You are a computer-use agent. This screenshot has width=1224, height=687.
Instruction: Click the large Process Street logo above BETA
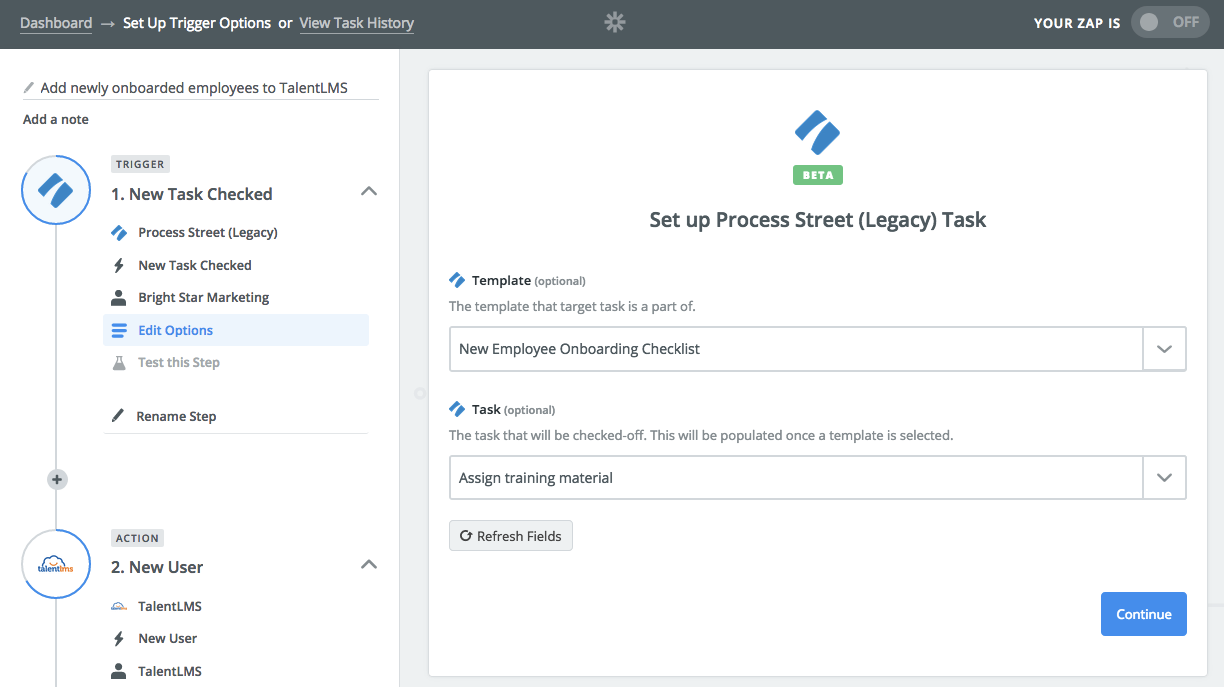[x=818, y=132]
